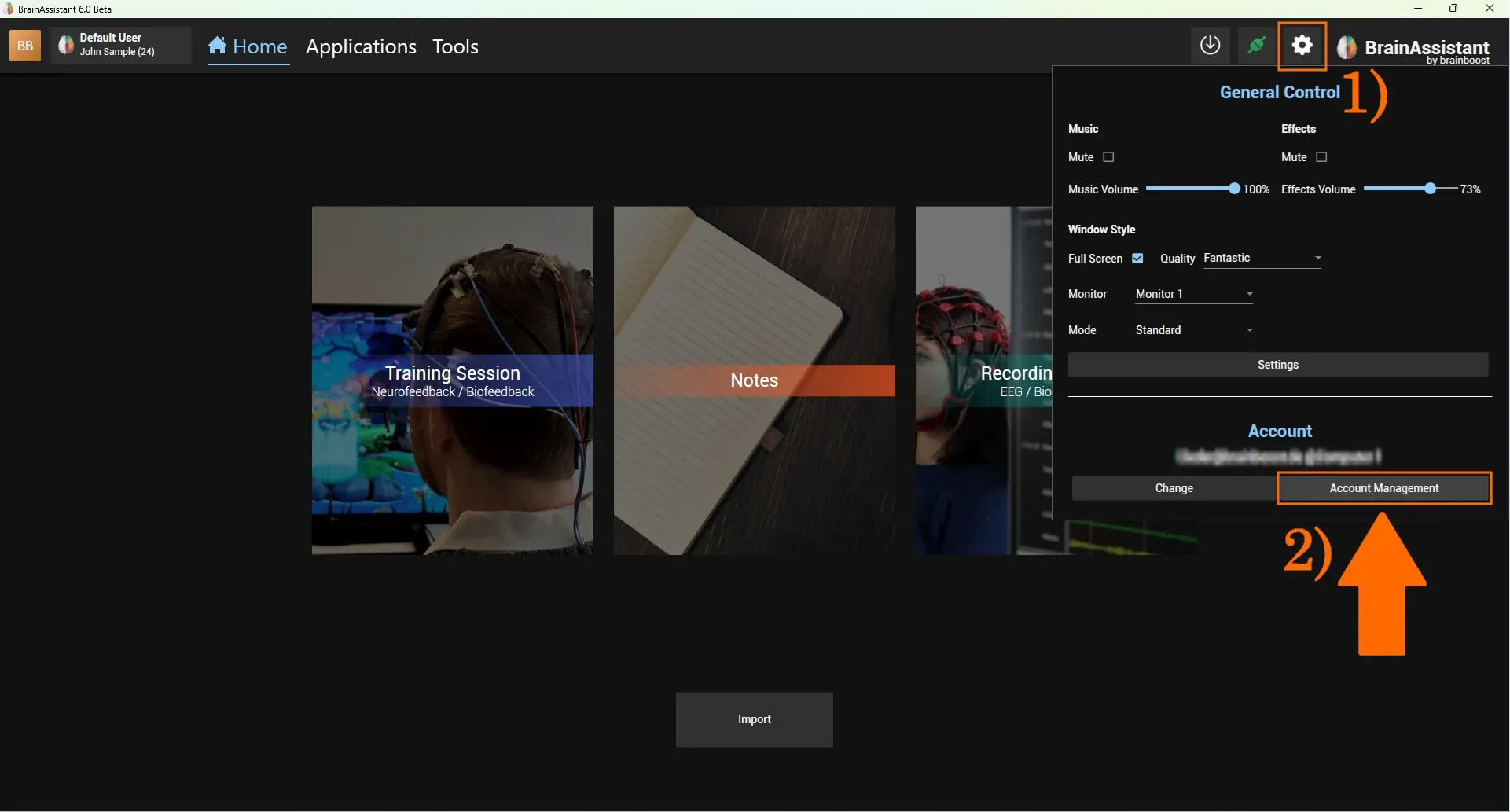
Task: Open the settings gear icon
Action: pos(1302,46)
